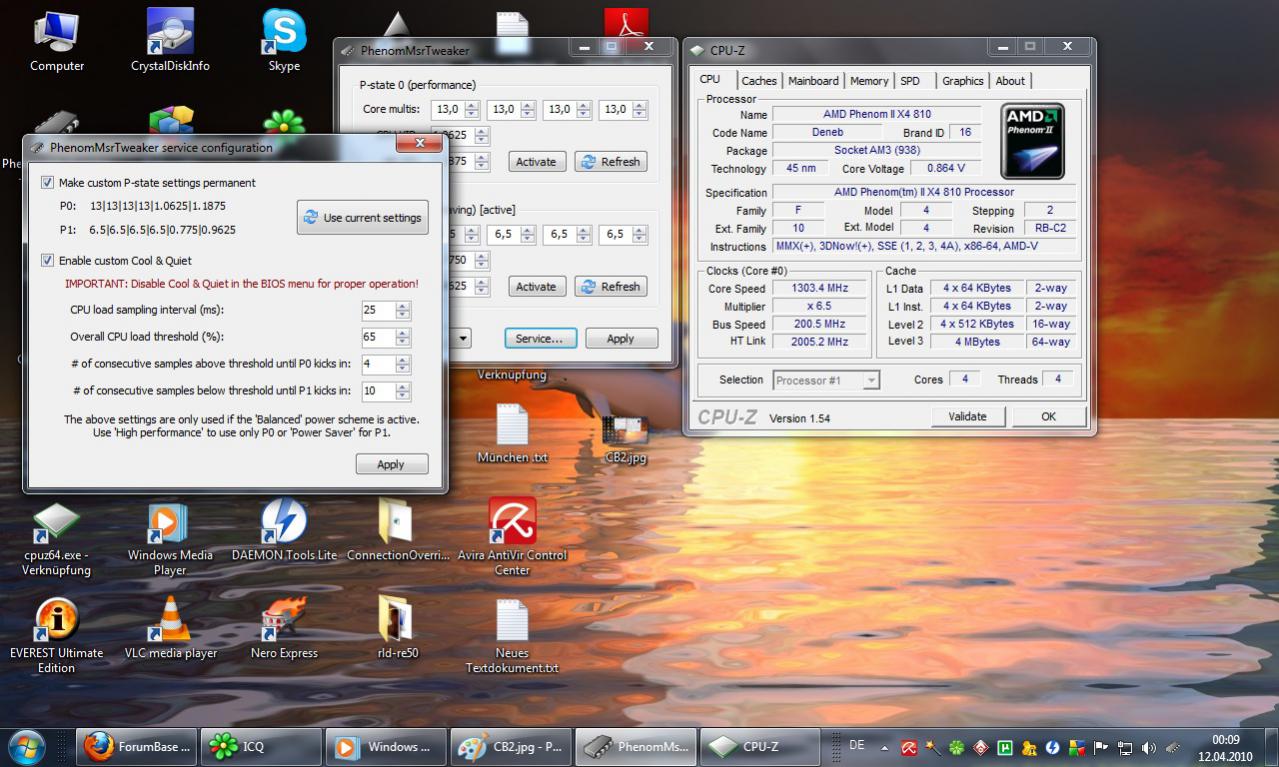Switch to the Mainboard tab in CPU-Z
Viewport: 1279px width, 767px height.
pos(813,81)
